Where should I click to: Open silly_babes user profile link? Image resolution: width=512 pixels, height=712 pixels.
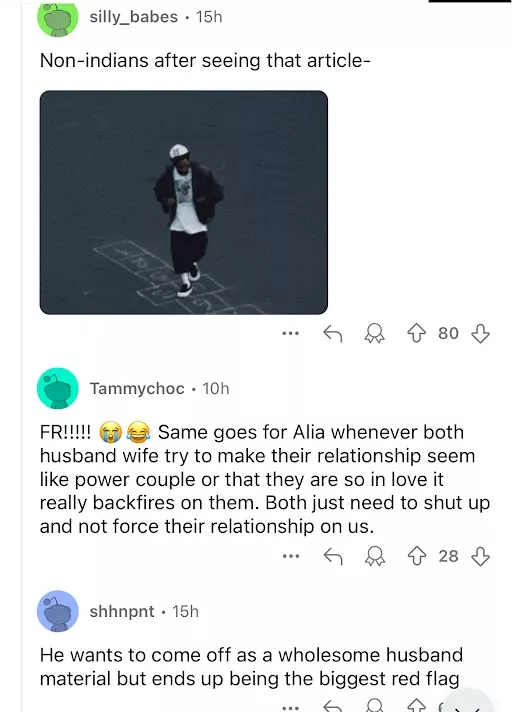pos(133,17)
